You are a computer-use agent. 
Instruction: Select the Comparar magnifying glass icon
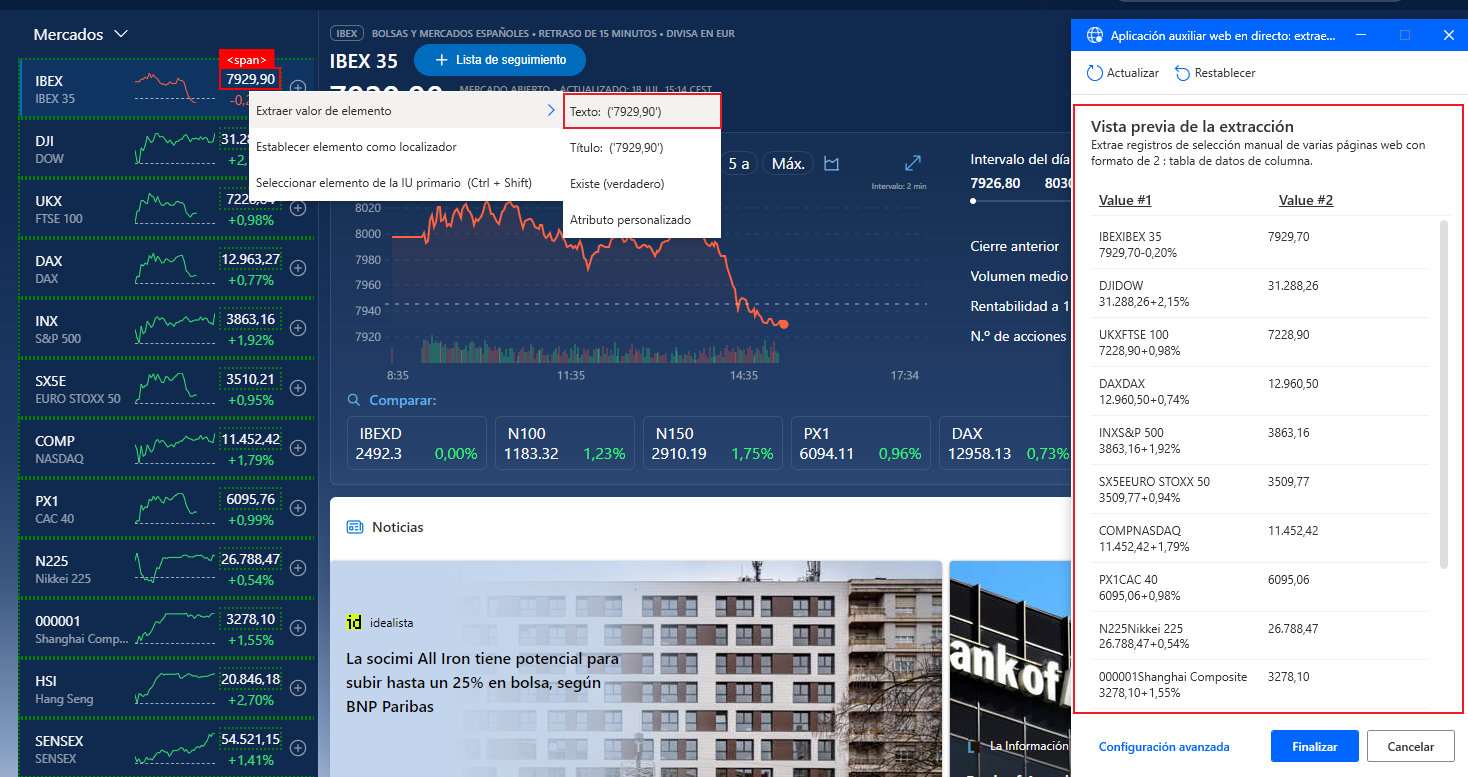(353, 399)
